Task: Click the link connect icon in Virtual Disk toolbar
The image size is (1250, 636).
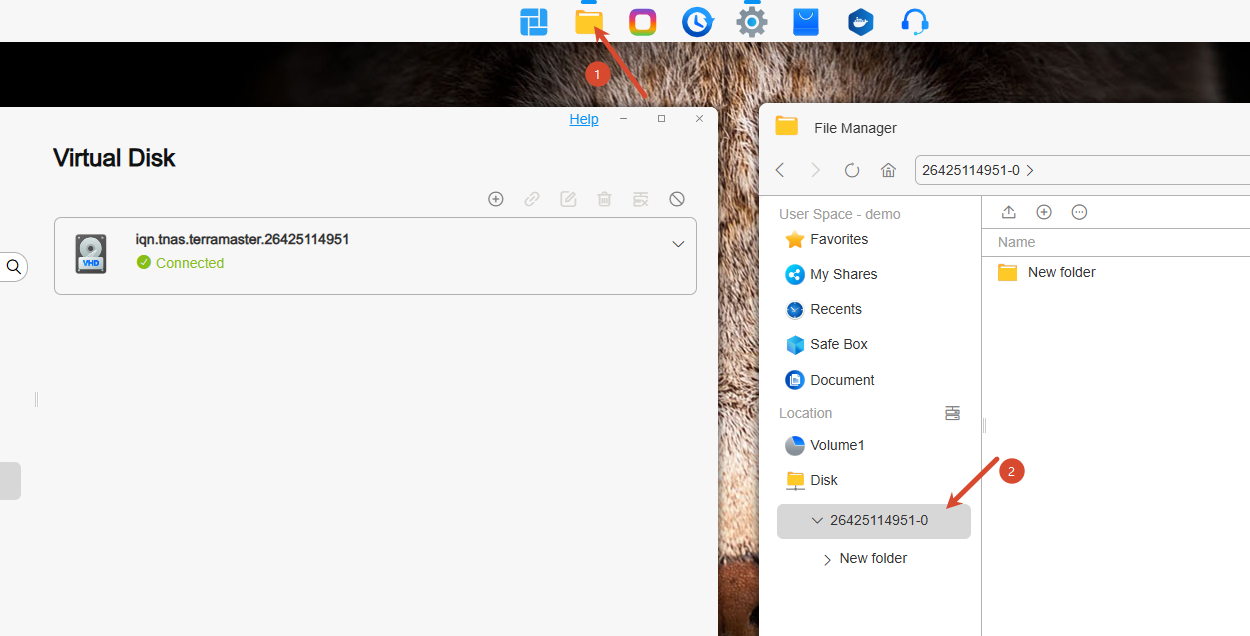Action: [x=532, y=199]
